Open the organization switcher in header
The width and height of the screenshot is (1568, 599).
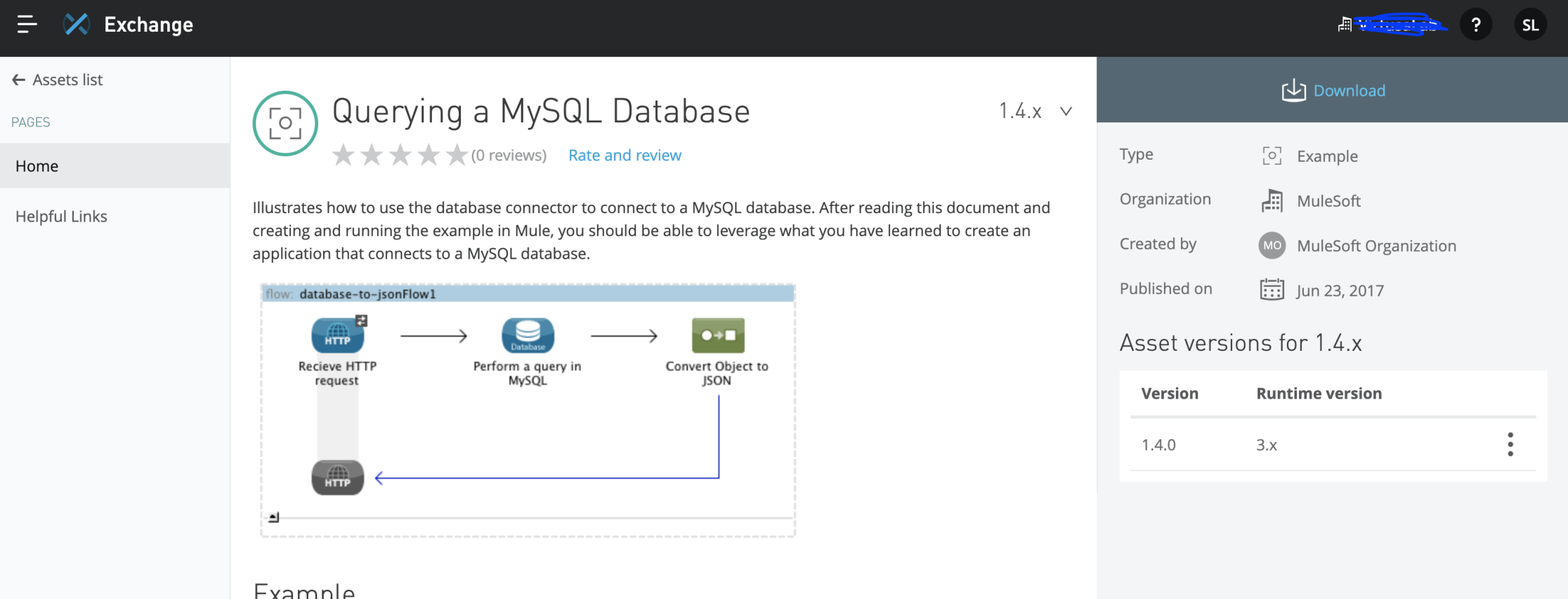[x=1392, y=25]
